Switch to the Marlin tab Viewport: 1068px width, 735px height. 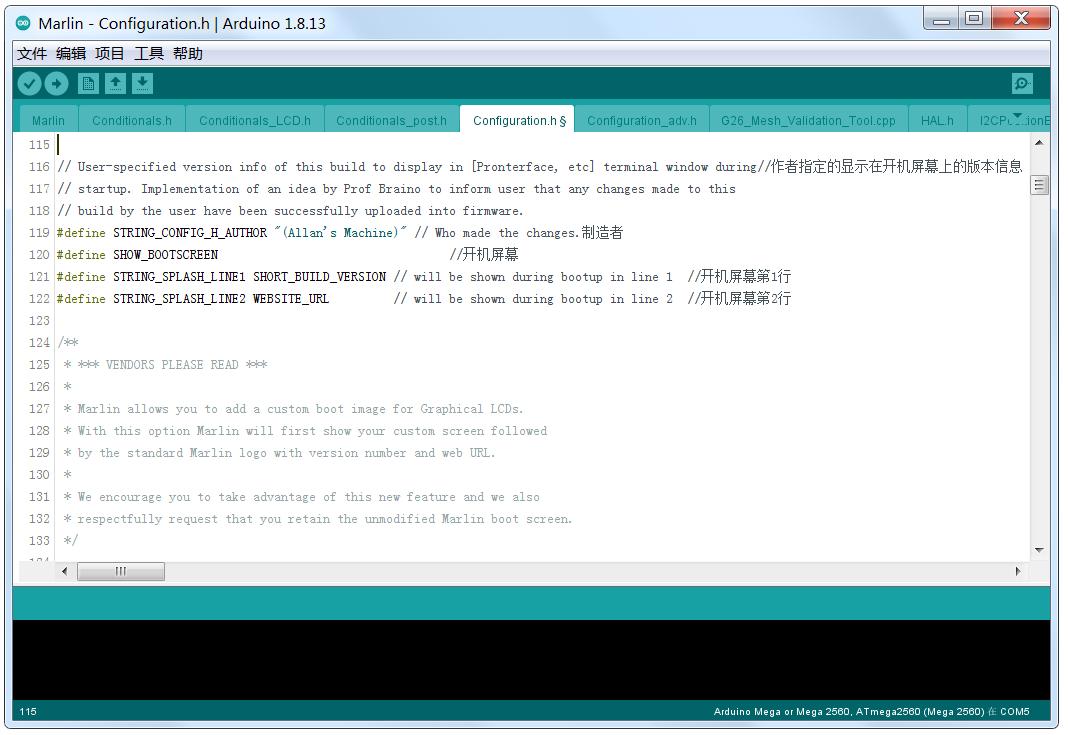(x=47, y=118)
